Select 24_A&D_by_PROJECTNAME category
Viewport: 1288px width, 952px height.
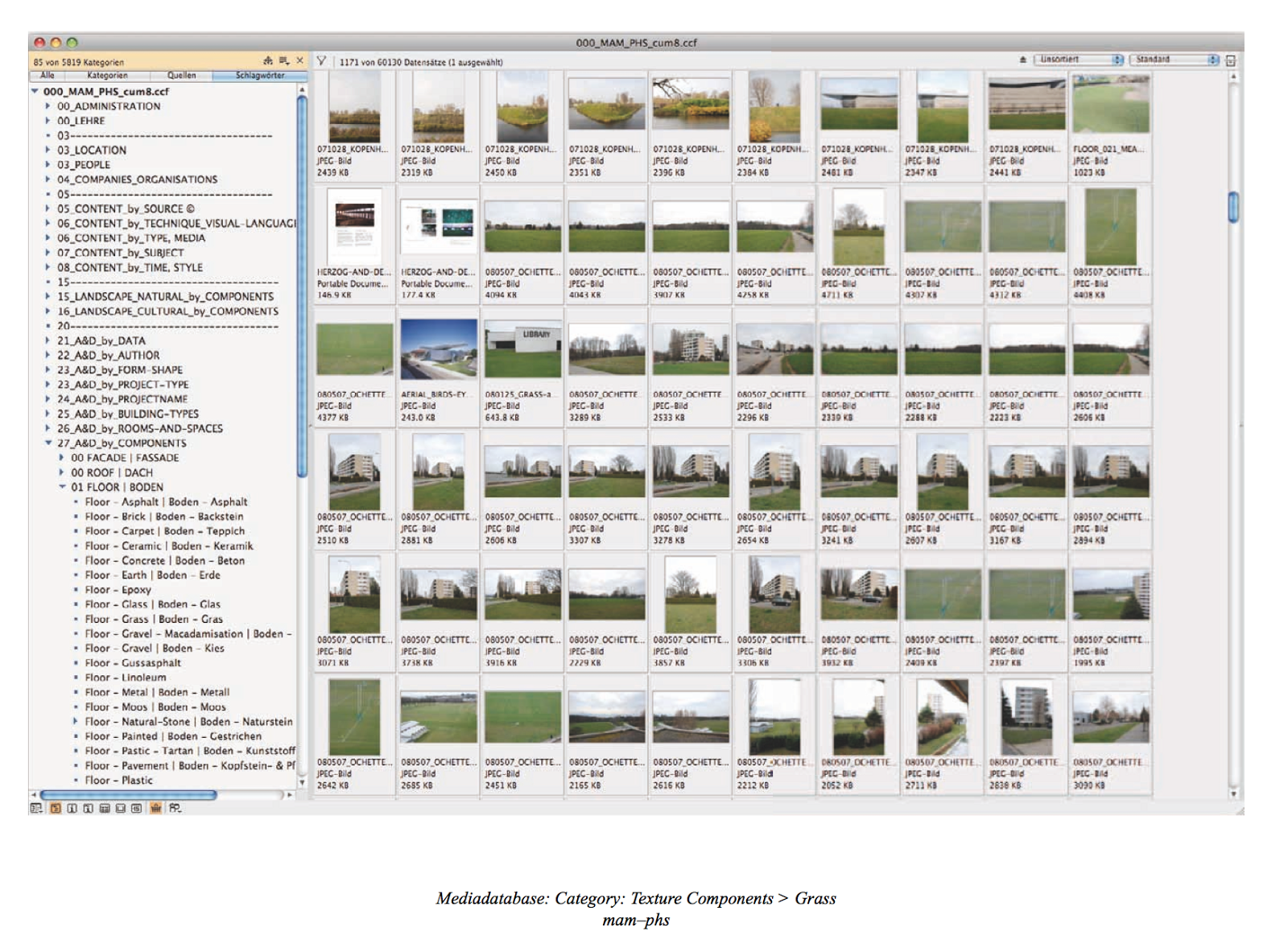(x=122, y=399)
